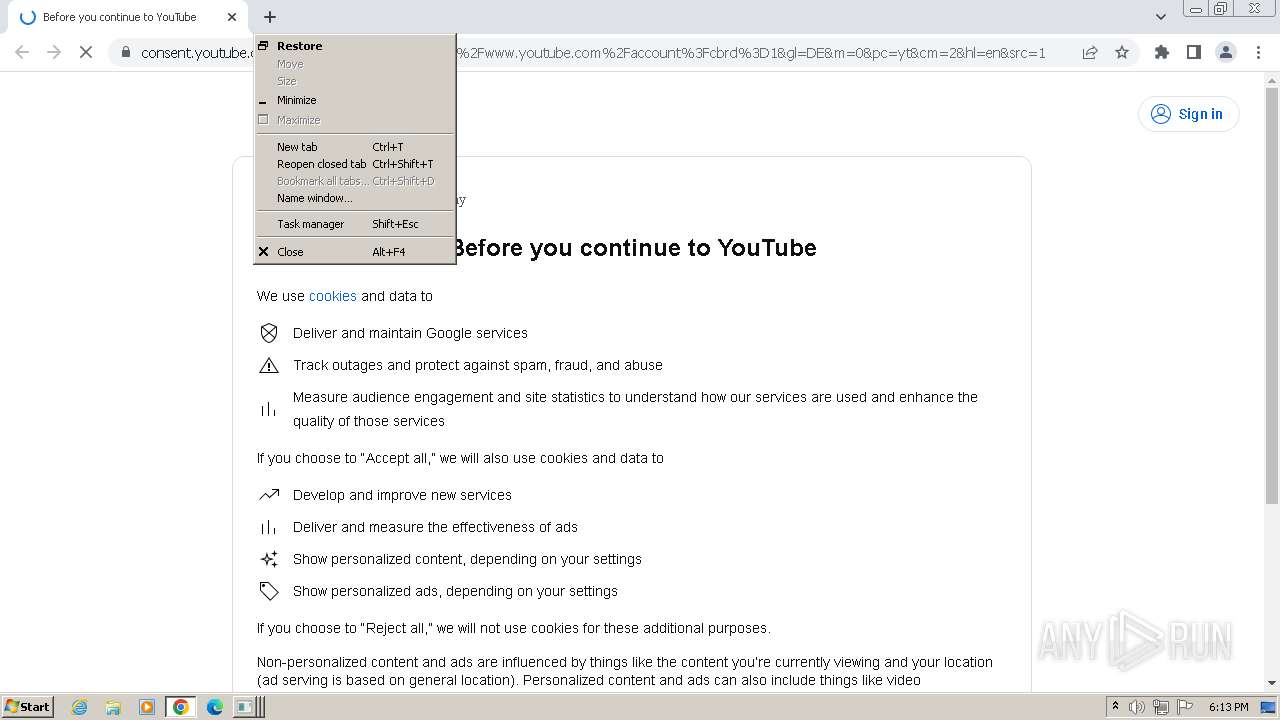The width and height of the screenshot is (1280, 720).
Task: Open the media player taskbar icon
Action: point(147,707)
